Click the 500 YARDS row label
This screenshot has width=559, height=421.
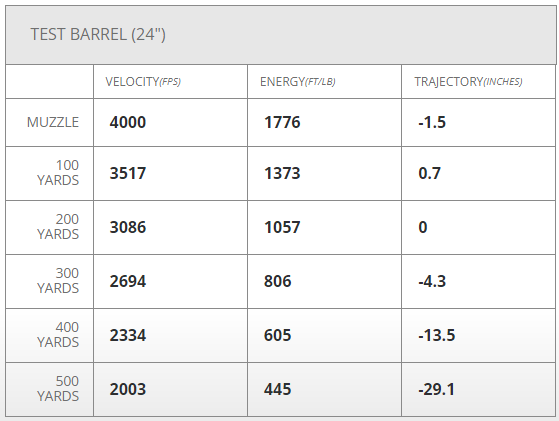click(x=58, y=389)
